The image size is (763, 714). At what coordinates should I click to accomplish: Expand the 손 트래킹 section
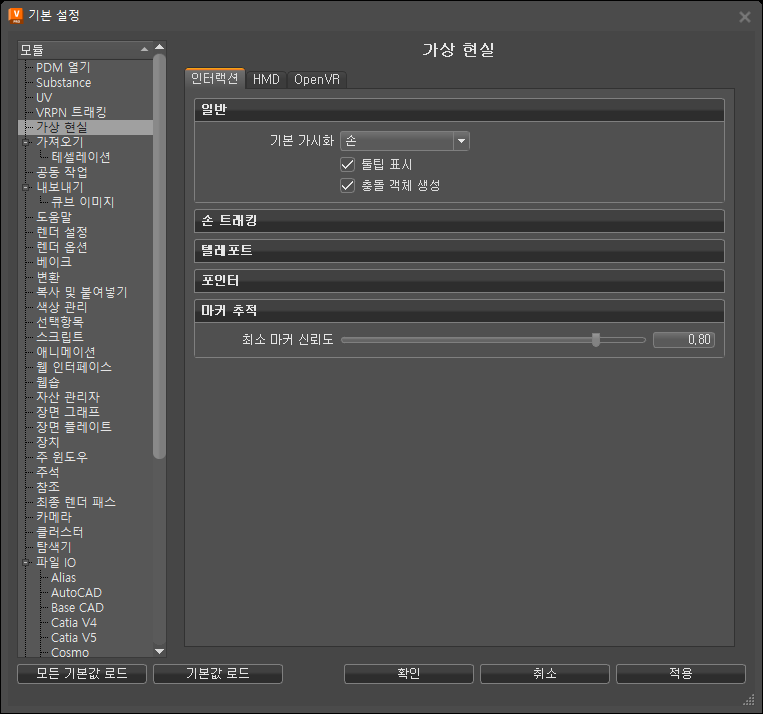point(459,221)
